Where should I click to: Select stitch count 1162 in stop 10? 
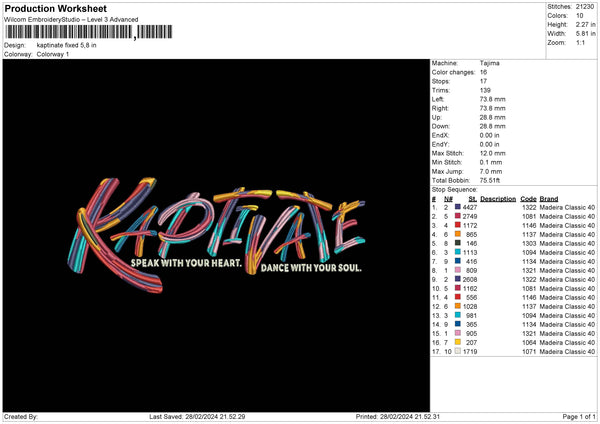point(470,289)
